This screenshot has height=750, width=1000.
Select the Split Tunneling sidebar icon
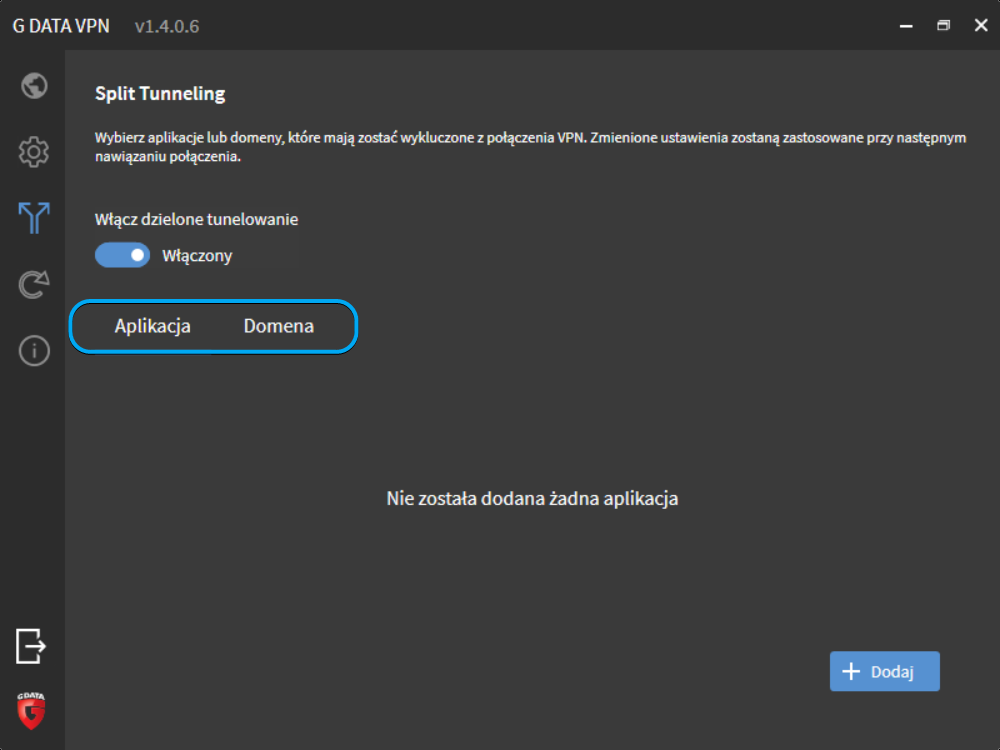pos(34,218)
